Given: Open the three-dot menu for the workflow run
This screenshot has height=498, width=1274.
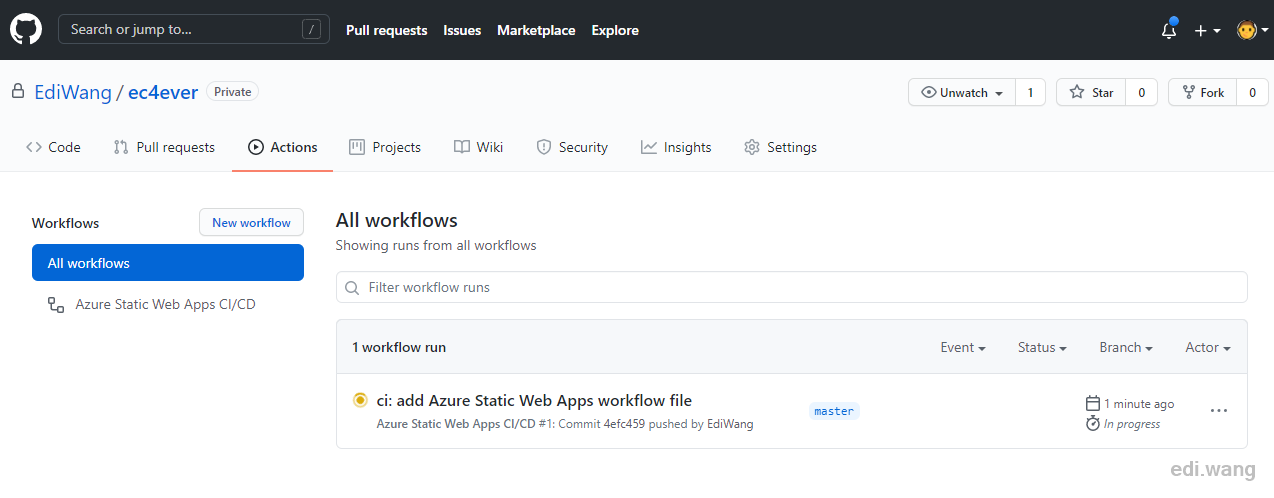Looking at the screenshot, I should pos(1218,410).
